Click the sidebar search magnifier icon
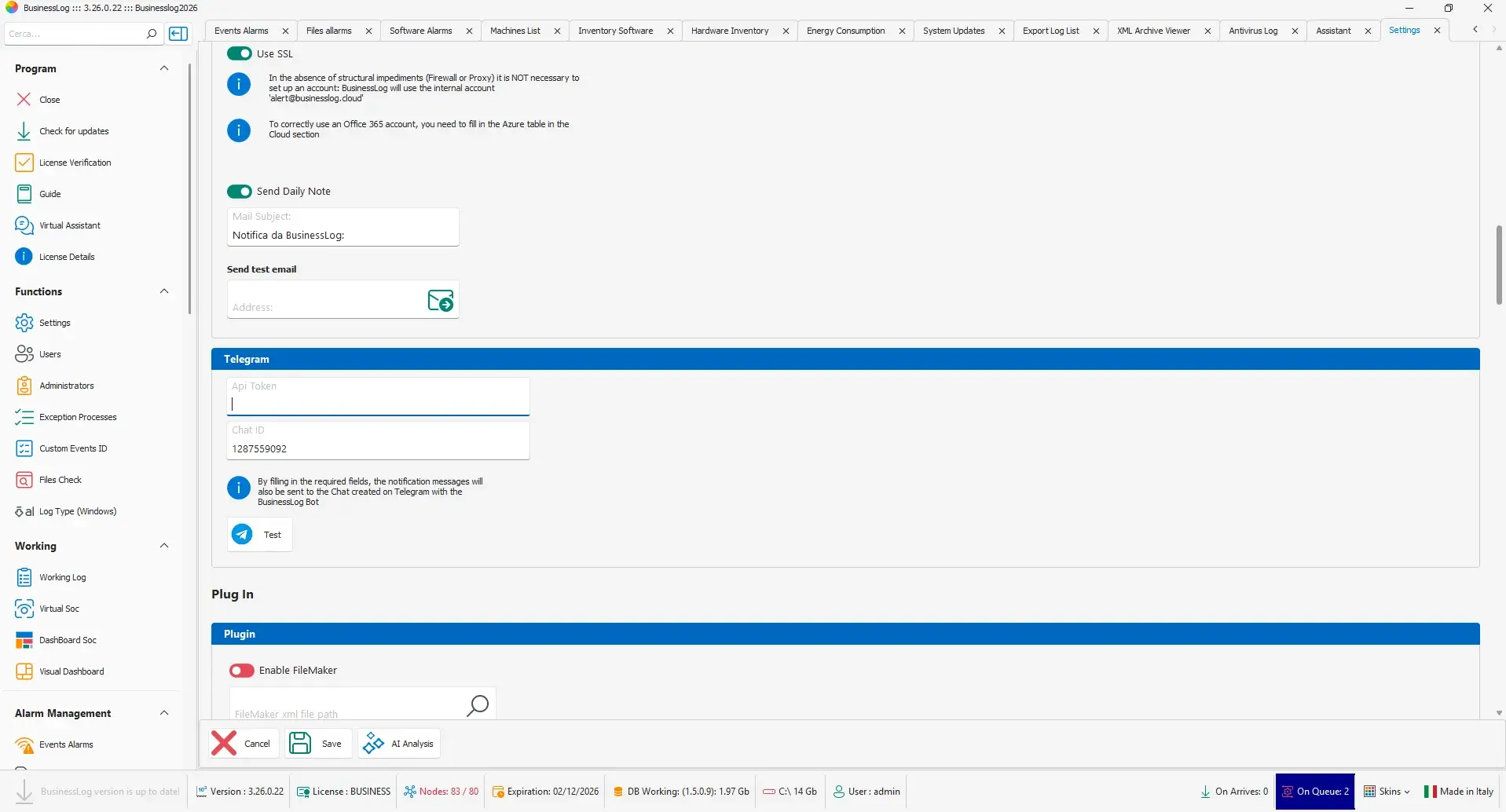Image resolution: width=1506 pixels, height=812 pixels. 152,34
